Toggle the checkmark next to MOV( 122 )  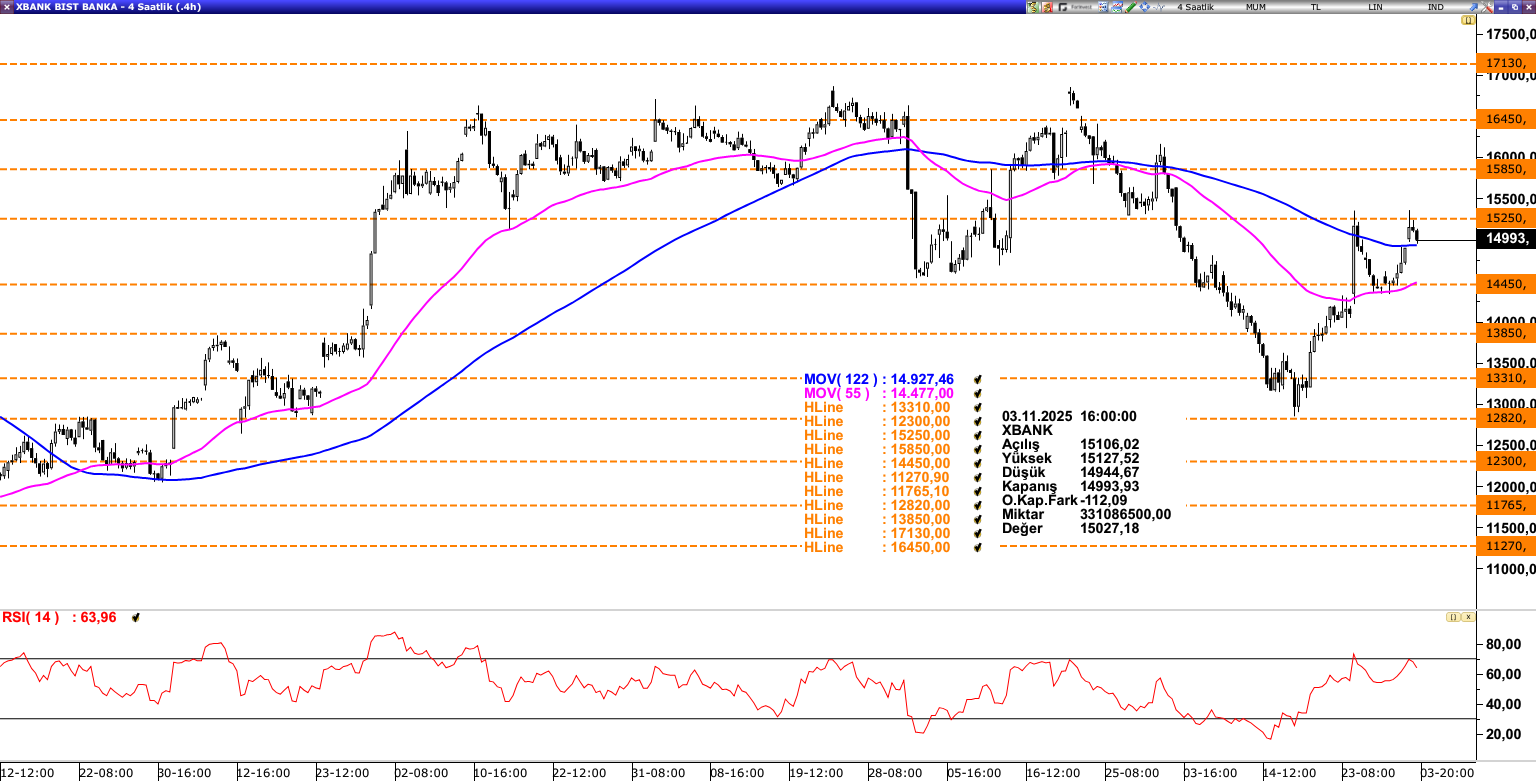pos(977,379)
